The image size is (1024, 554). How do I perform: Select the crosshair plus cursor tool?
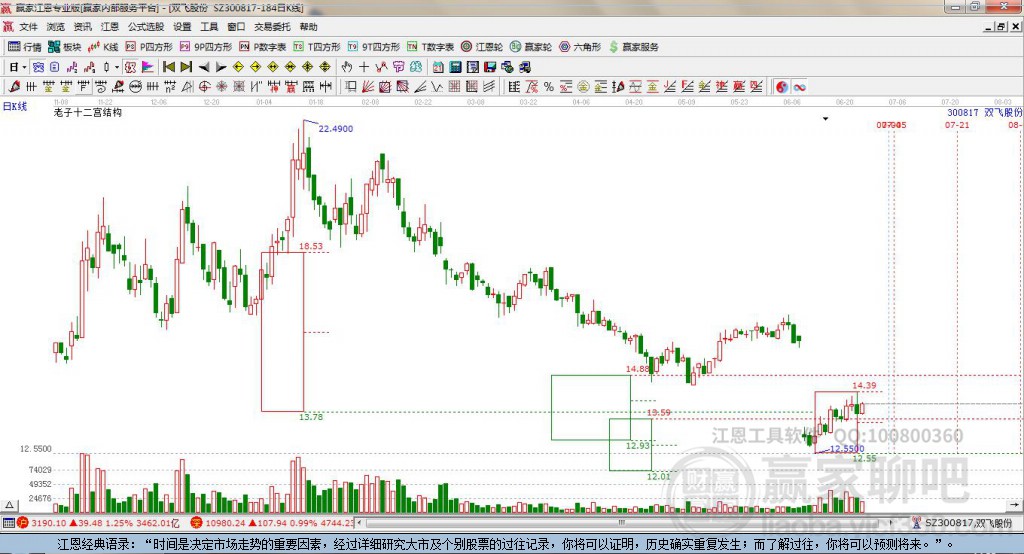click(364, 67)
